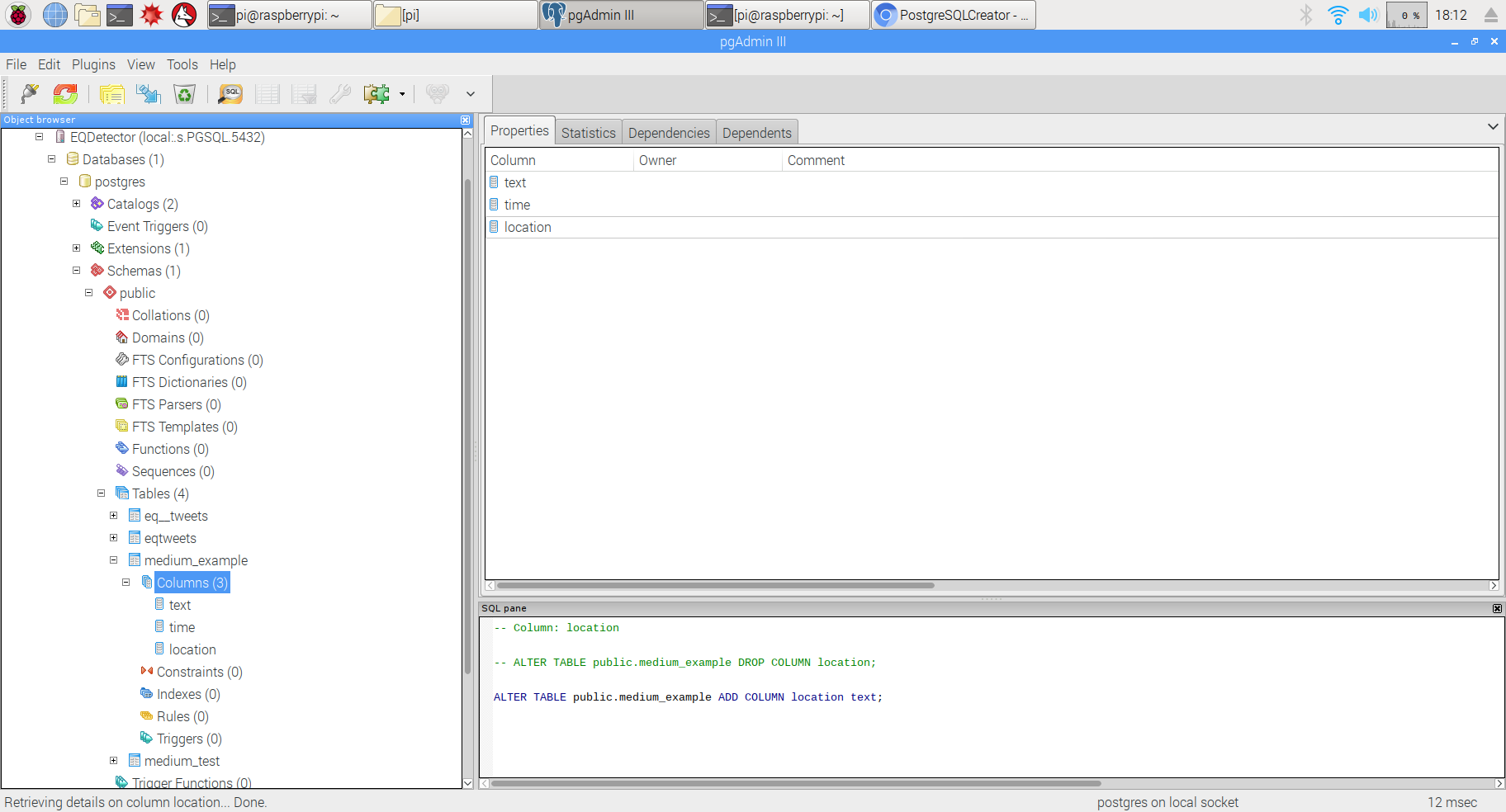This screenshot has height=812, width=1506.
Task: Click the Guru hints icon
Action: [438, 94]
